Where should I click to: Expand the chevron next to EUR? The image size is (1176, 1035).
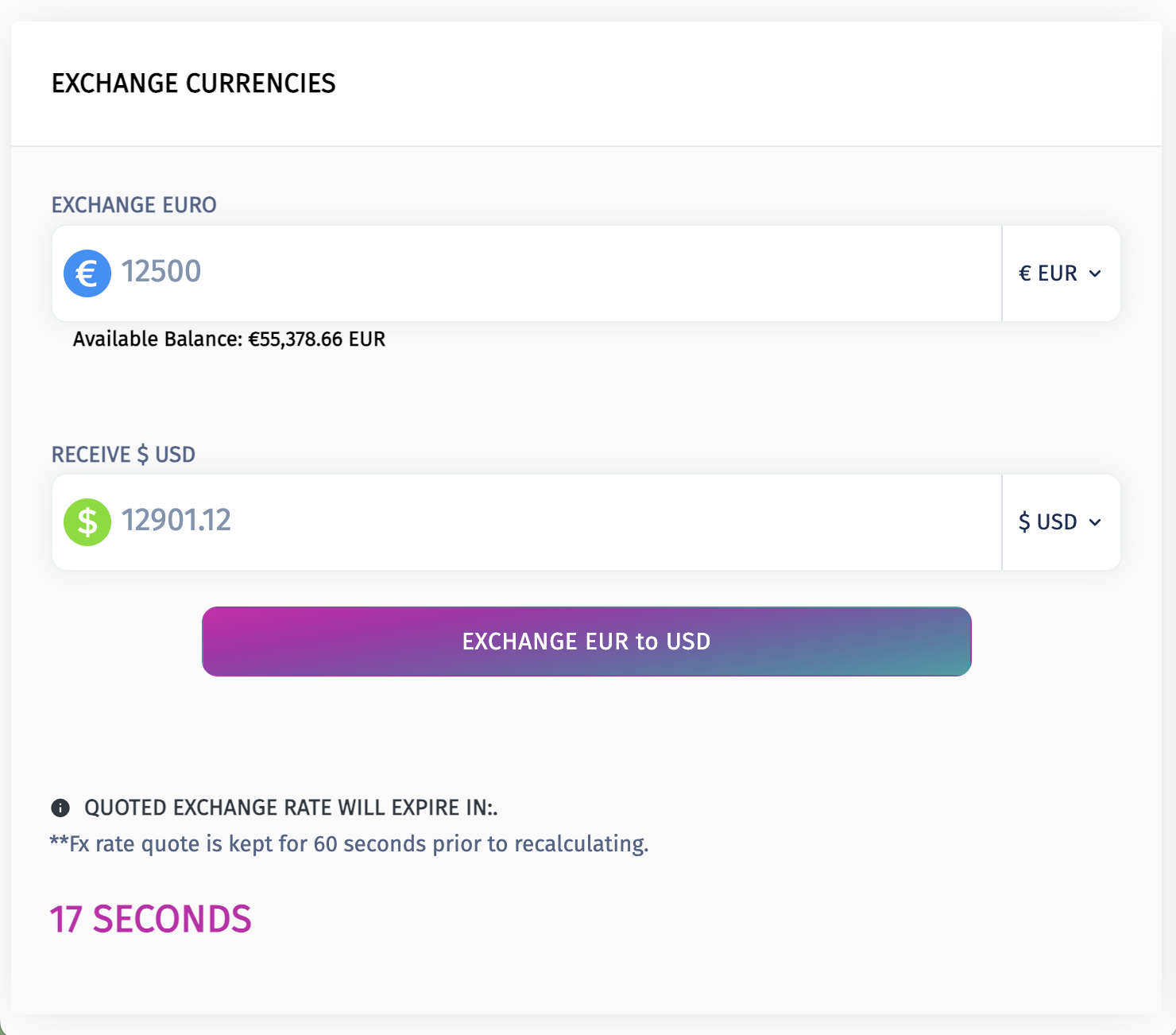click(1095, 273)
